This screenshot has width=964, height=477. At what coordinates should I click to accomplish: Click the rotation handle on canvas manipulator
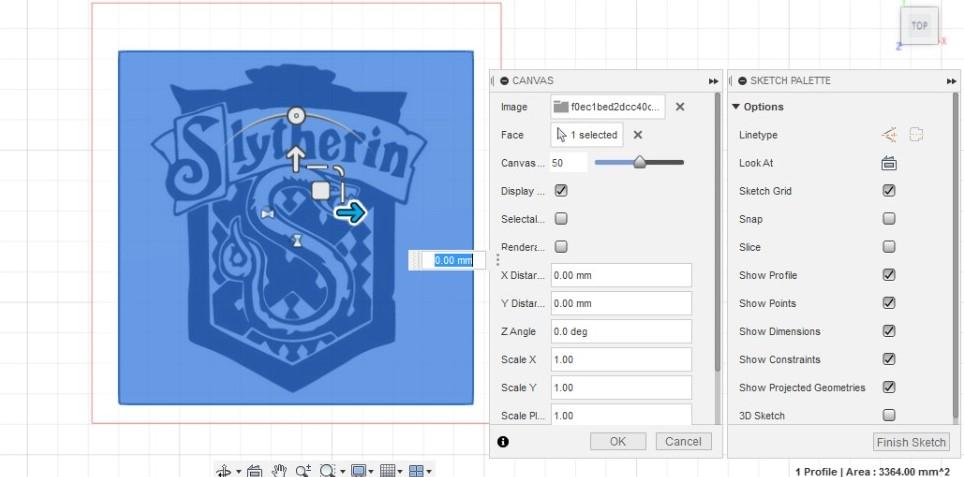[x=296, y=115]
